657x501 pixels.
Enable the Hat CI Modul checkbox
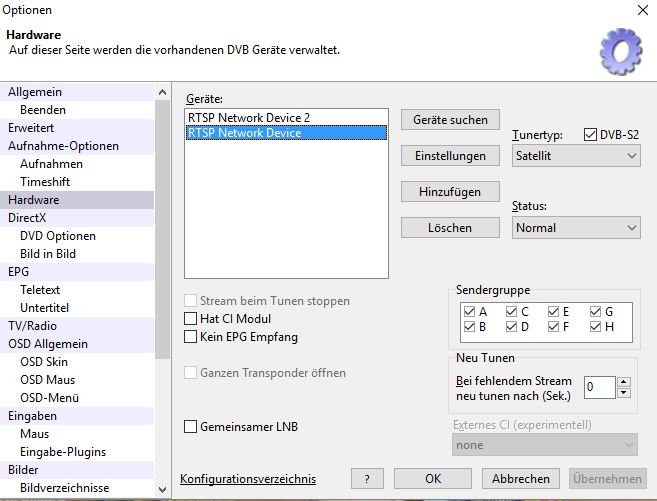pos(192,319)
